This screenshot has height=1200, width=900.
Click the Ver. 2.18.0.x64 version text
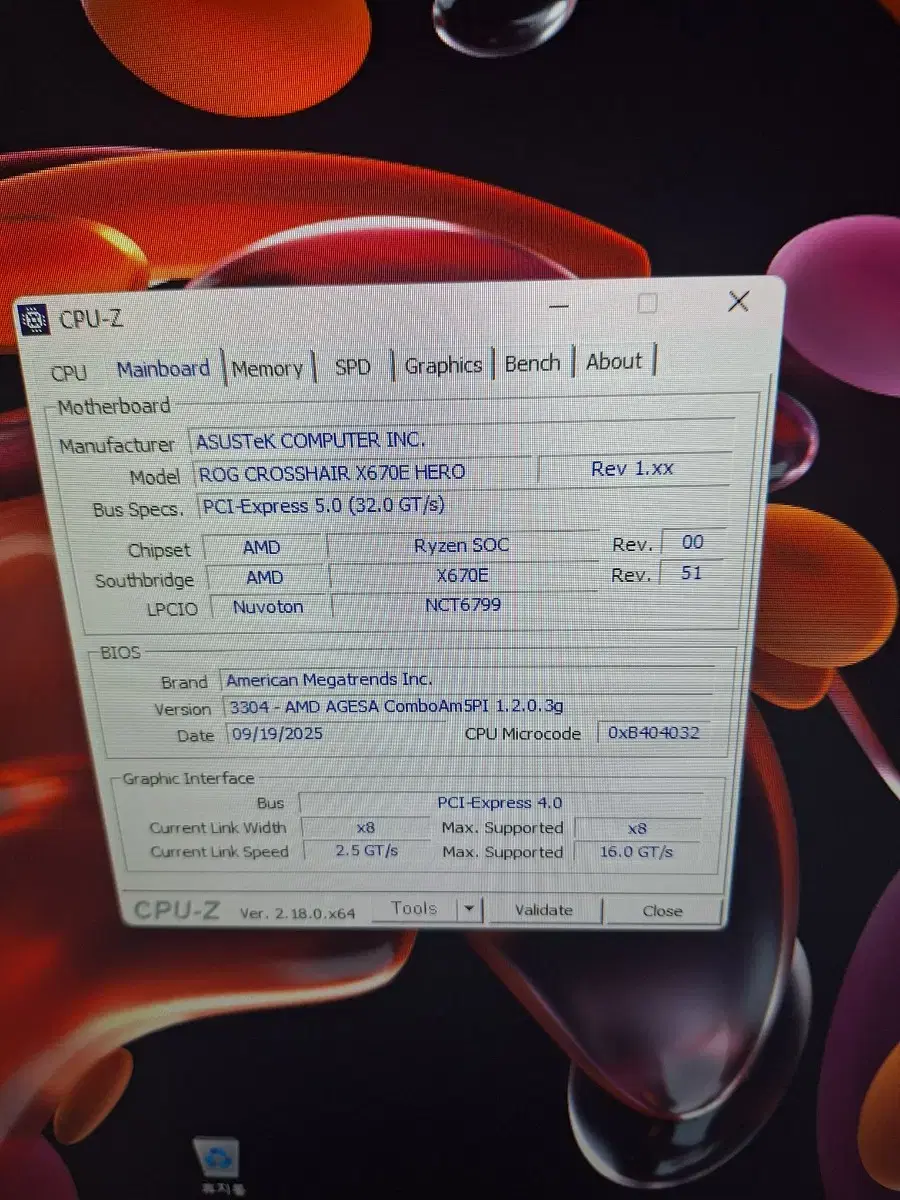297,913
